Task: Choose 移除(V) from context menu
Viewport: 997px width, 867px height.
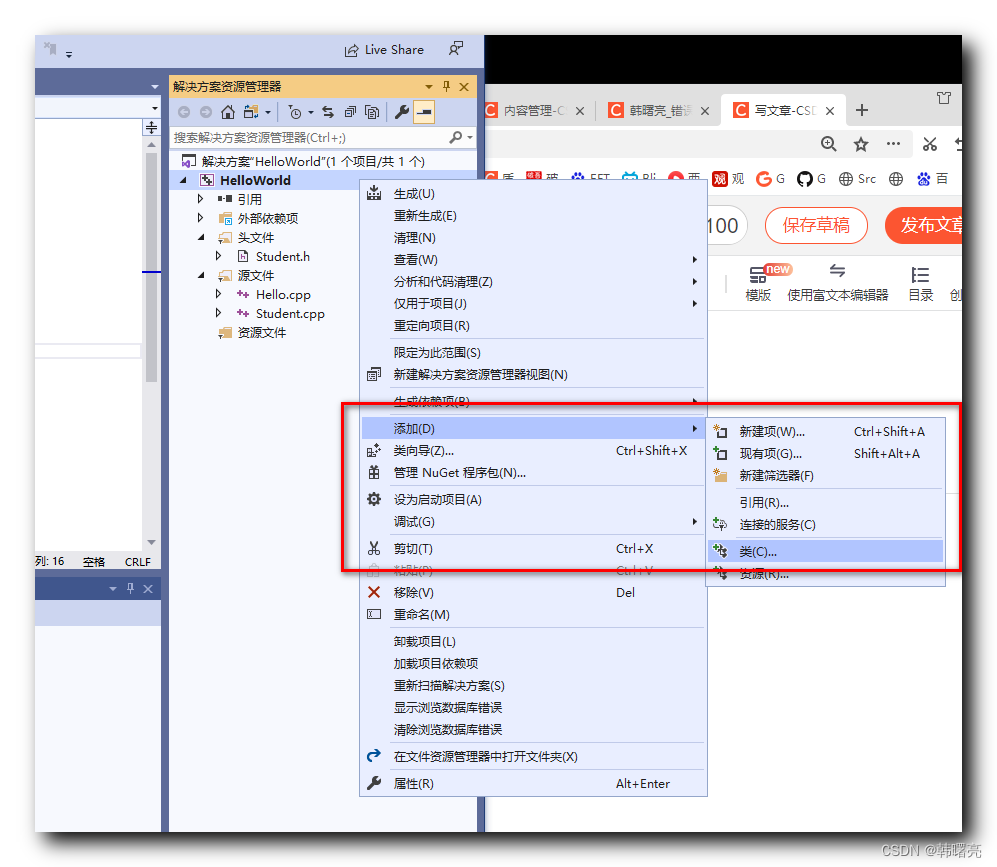Action: coord(533,592)
